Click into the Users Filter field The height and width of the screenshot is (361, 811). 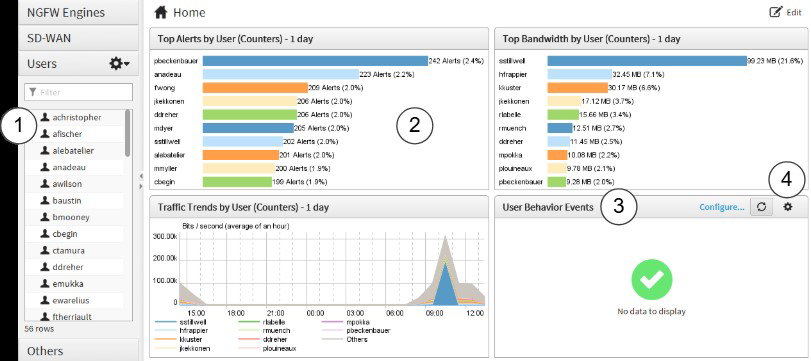[x=78, y=92]
